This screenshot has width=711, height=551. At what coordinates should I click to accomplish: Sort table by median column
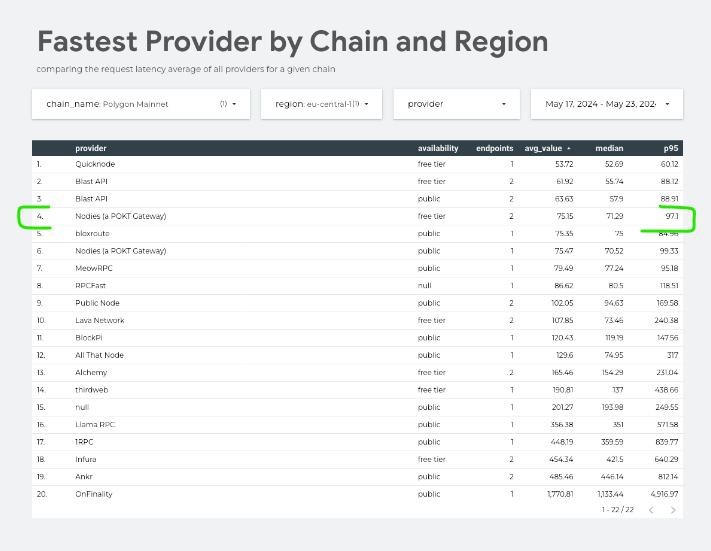click(x=609, y=148)
